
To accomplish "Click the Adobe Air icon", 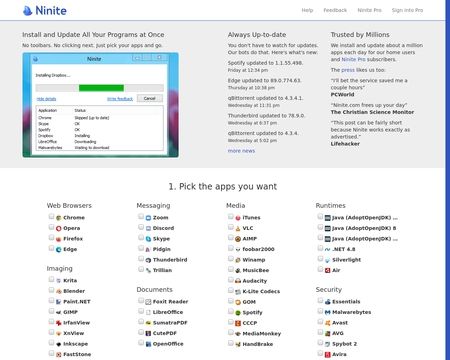I will pos(328,270).
